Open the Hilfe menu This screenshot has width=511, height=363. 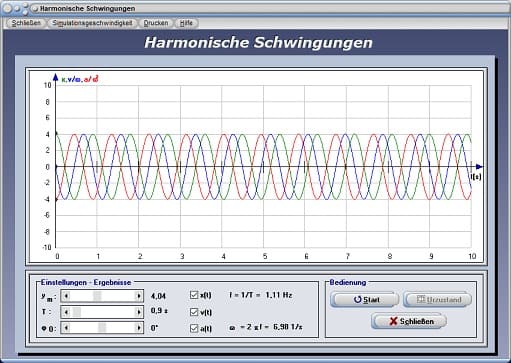click(186, 23)
